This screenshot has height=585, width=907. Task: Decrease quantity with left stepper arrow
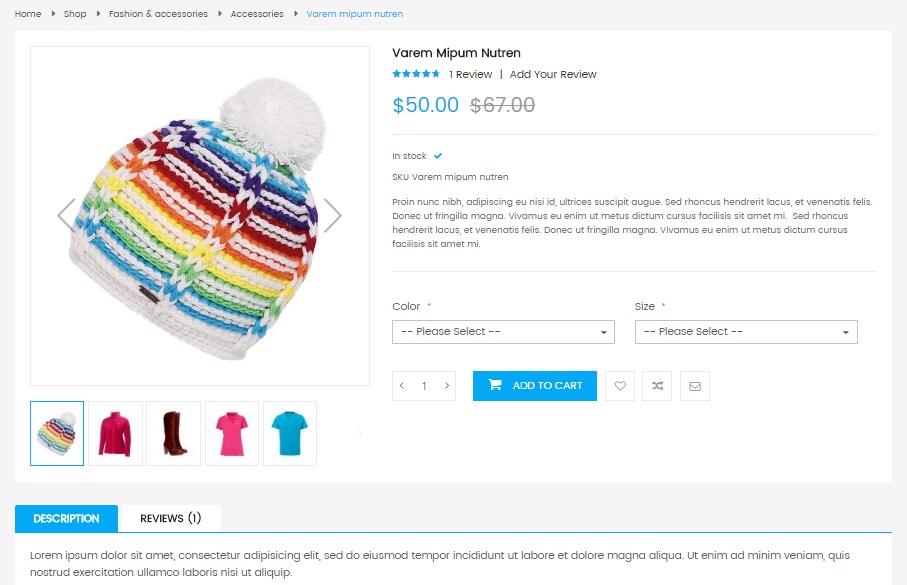click(x=402, y=386)
